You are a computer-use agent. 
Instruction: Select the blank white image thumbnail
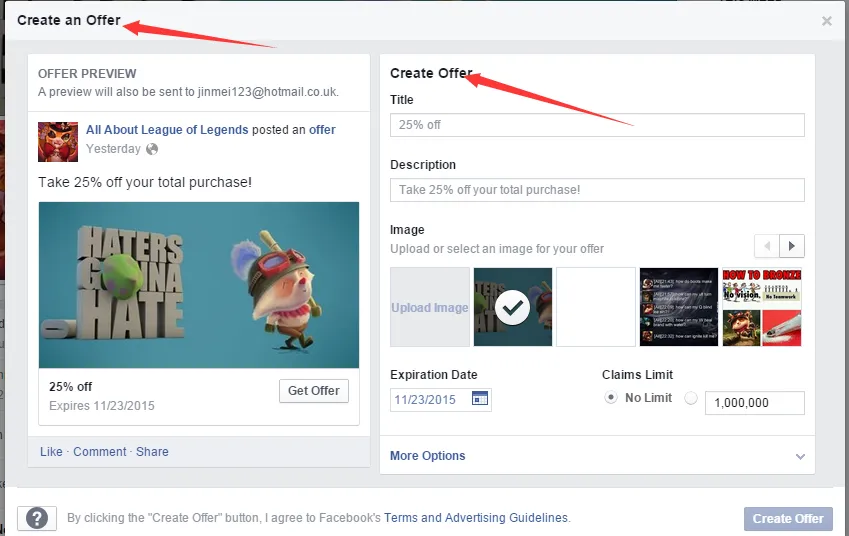(596, 307)
